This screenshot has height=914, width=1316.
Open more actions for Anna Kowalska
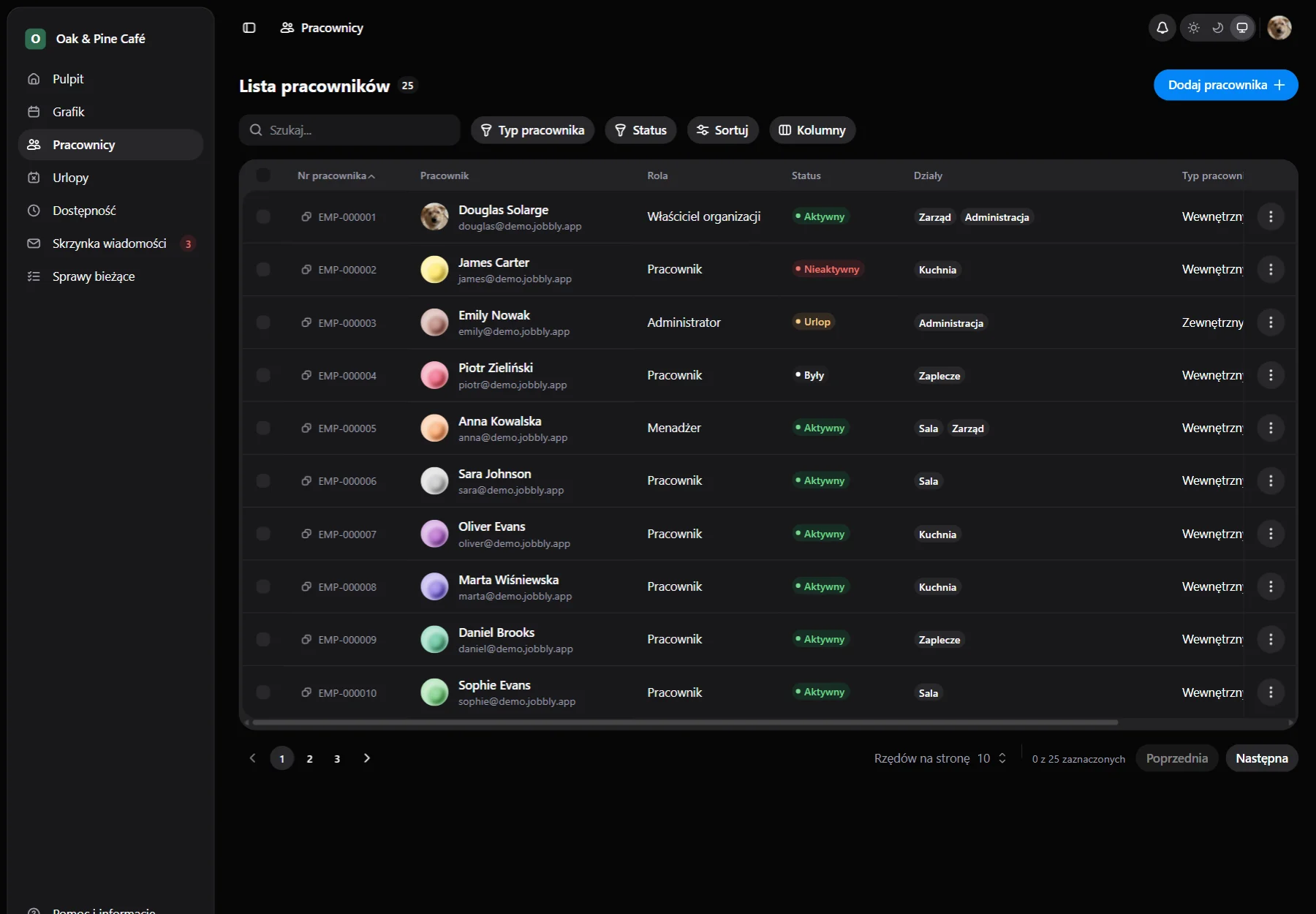point(1271,428)
